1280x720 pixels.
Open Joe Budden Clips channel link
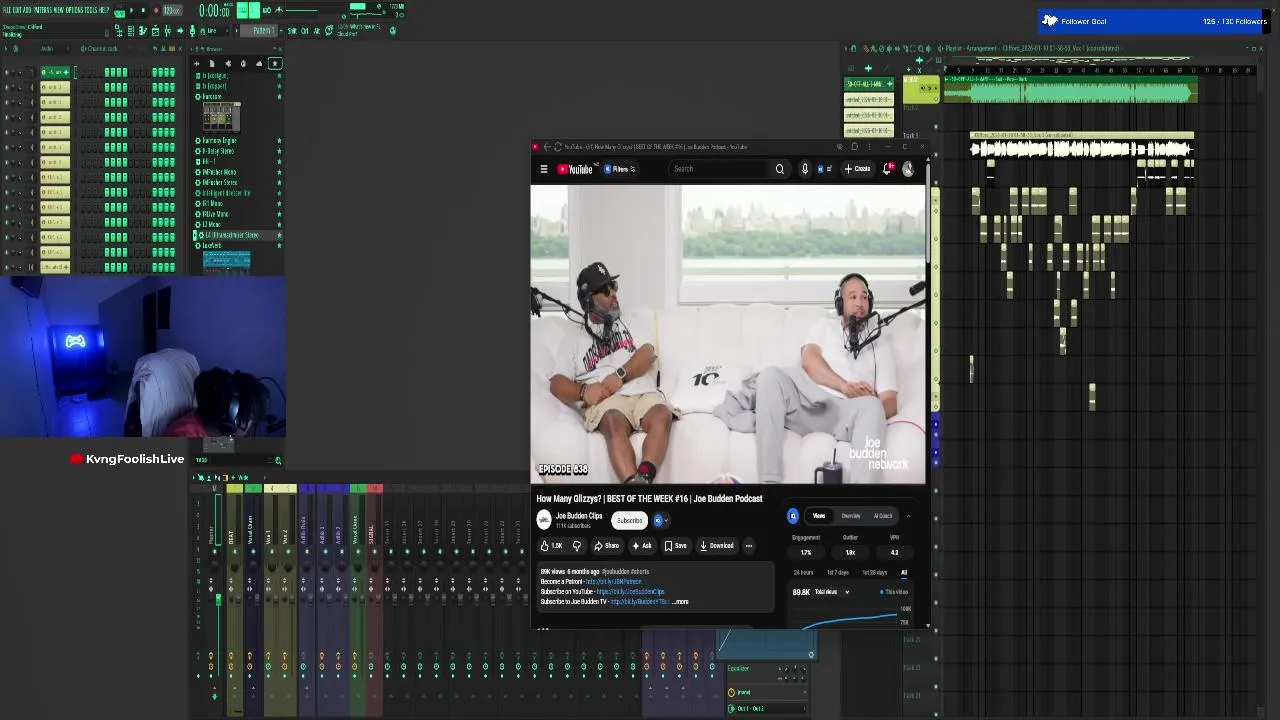[579, 516]
